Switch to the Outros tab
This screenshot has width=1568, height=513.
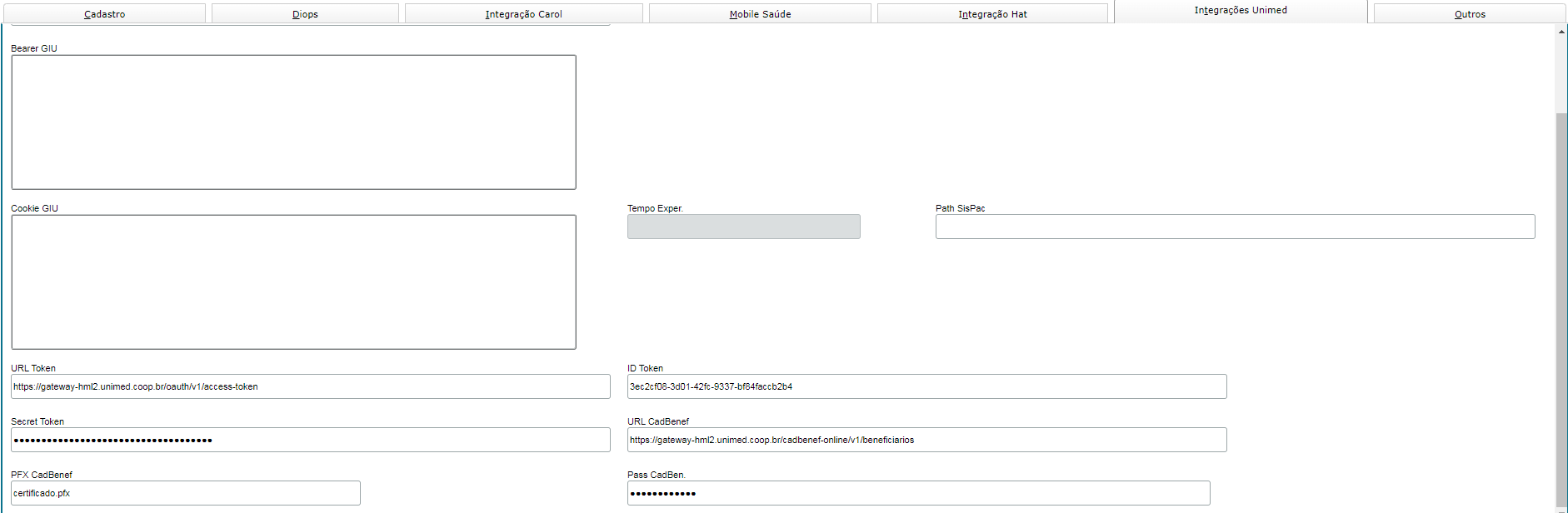1470,14
